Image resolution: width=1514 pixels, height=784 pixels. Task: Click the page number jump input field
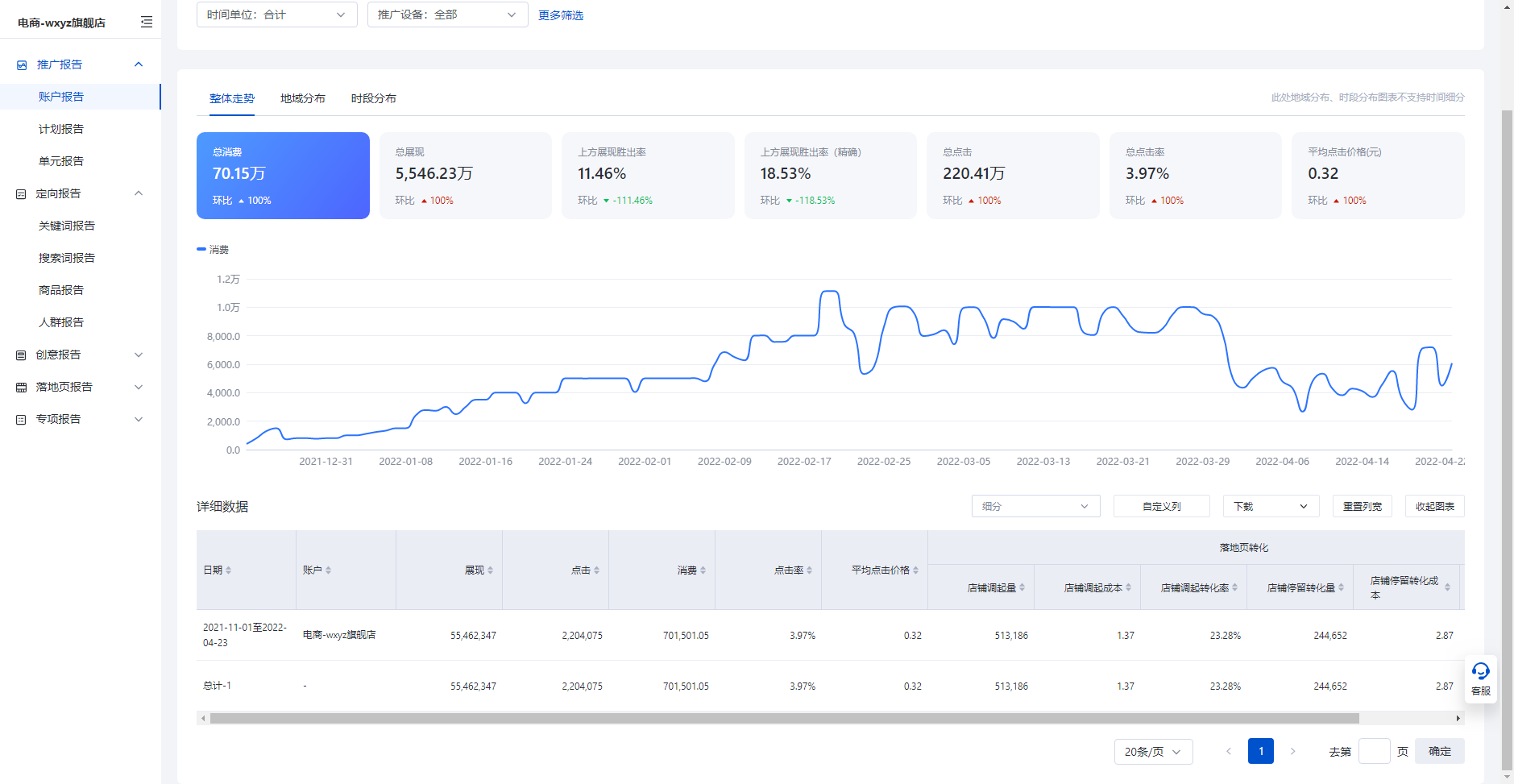[x=1373, y=751]
